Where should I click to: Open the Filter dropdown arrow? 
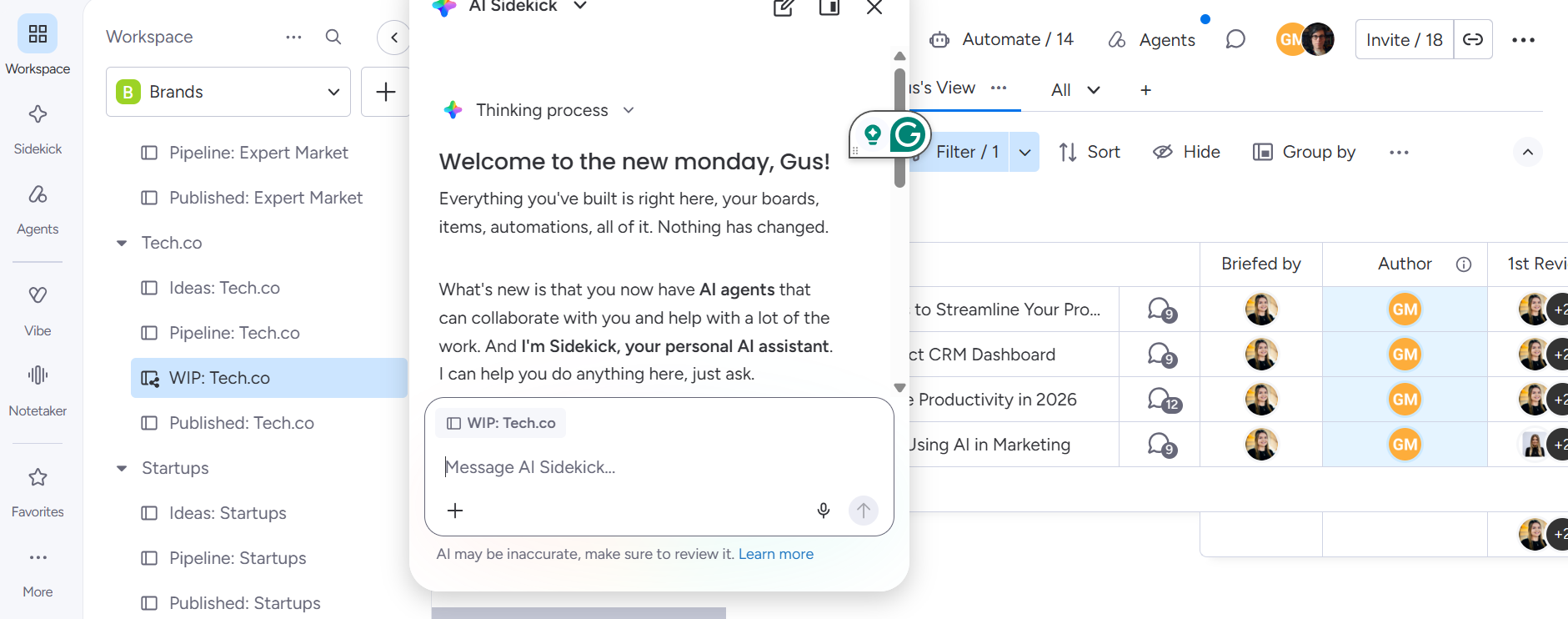1024,152
